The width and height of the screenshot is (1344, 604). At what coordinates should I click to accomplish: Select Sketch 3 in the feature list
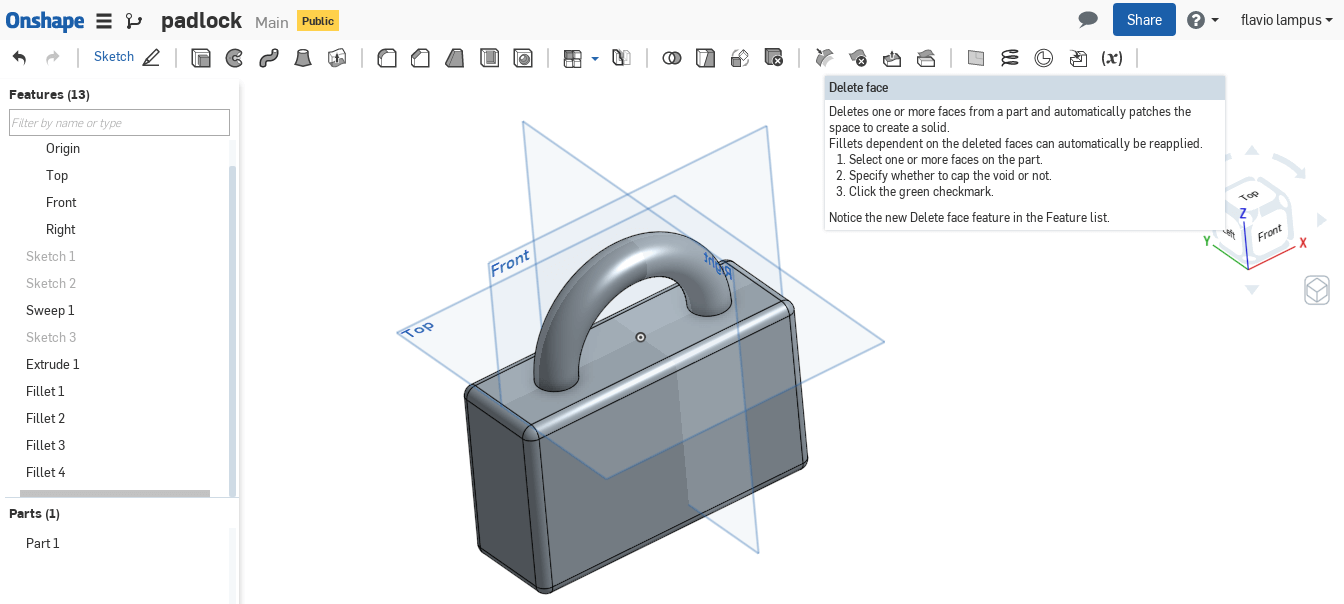[51, 337]
